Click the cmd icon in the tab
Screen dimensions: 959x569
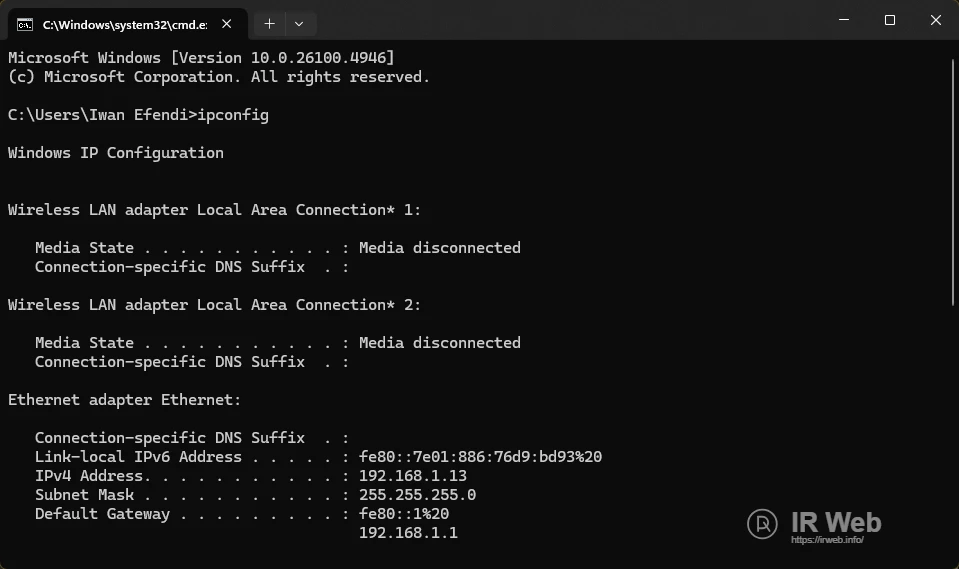(25, 22)
